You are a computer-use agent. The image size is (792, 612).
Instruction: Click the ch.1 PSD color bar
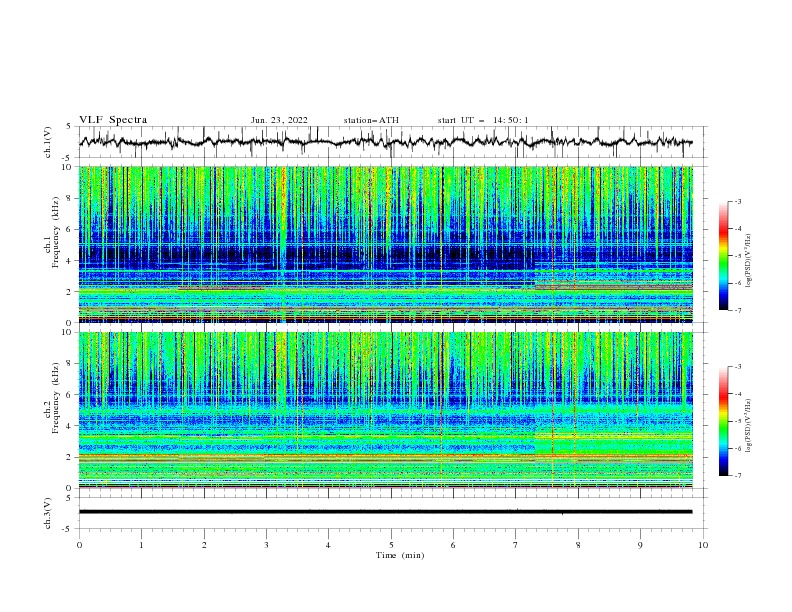pyautogui.click(x=724, y=256)
